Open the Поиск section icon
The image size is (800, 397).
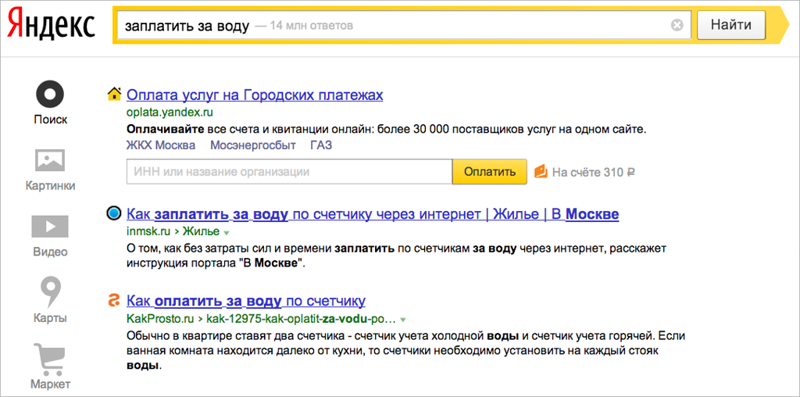[50, 94]
